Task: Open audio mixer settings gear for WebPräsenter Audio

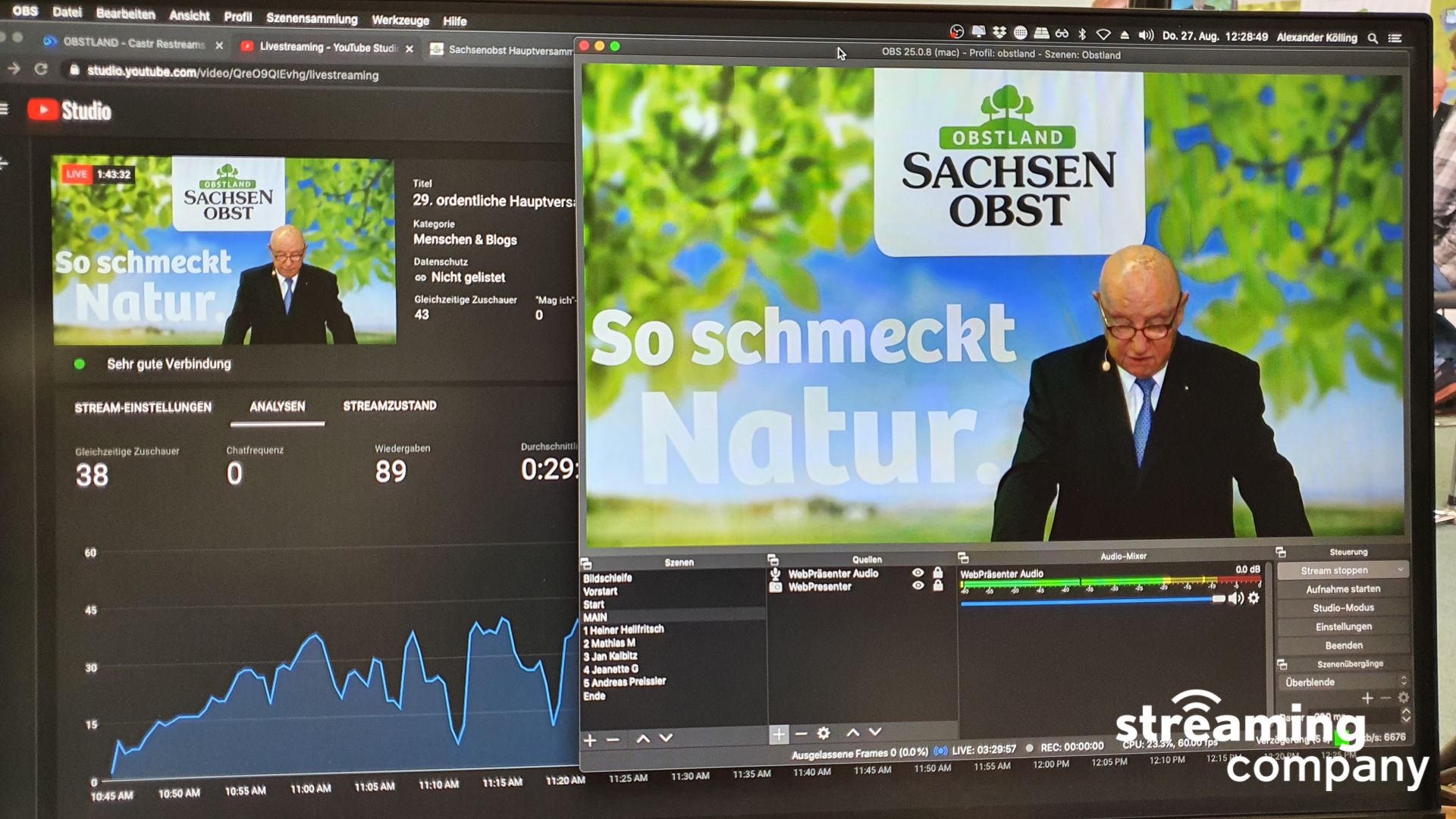Action: coord(1254,598)
